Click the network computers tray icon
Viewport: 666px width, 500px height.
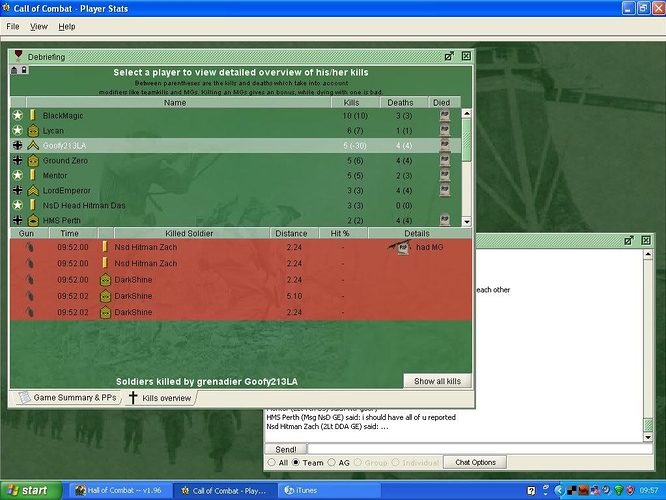coord(595,491)
